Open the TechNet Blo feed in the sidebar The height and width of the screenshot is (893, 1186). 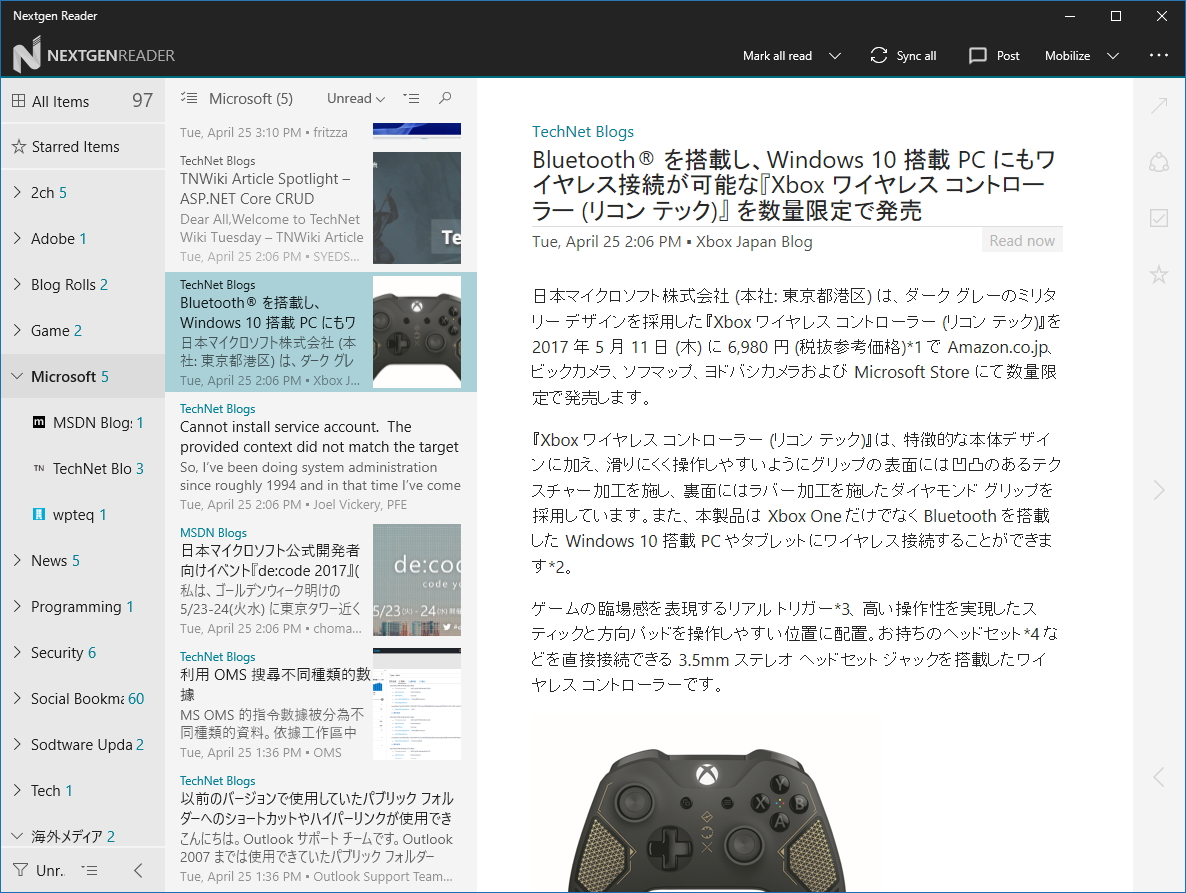(95, 468)
